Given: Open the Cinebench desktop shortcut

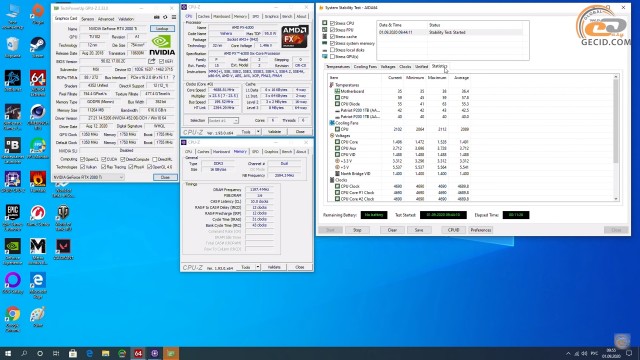Looking at the screenshot, I should click(38, 117).
